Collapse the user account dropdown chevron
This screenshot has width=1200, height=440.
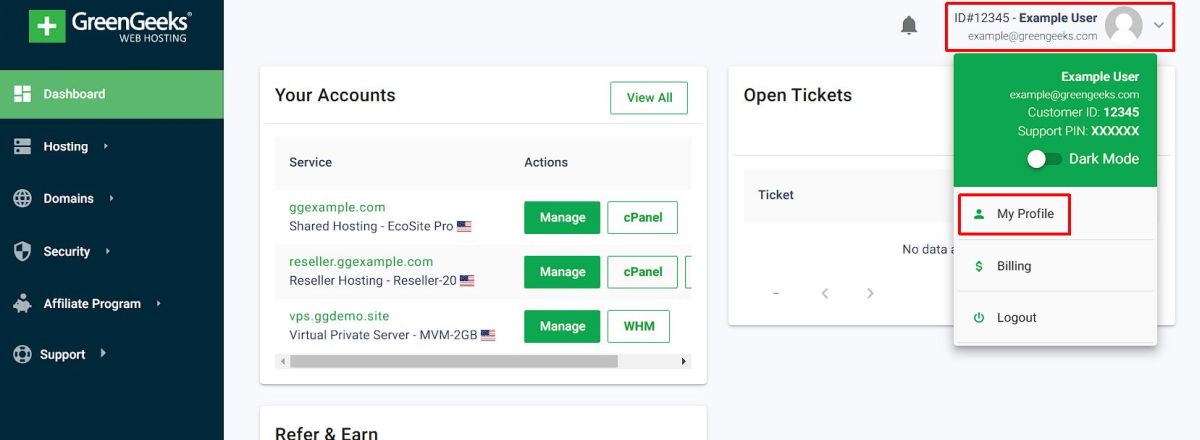(1159, 26)
